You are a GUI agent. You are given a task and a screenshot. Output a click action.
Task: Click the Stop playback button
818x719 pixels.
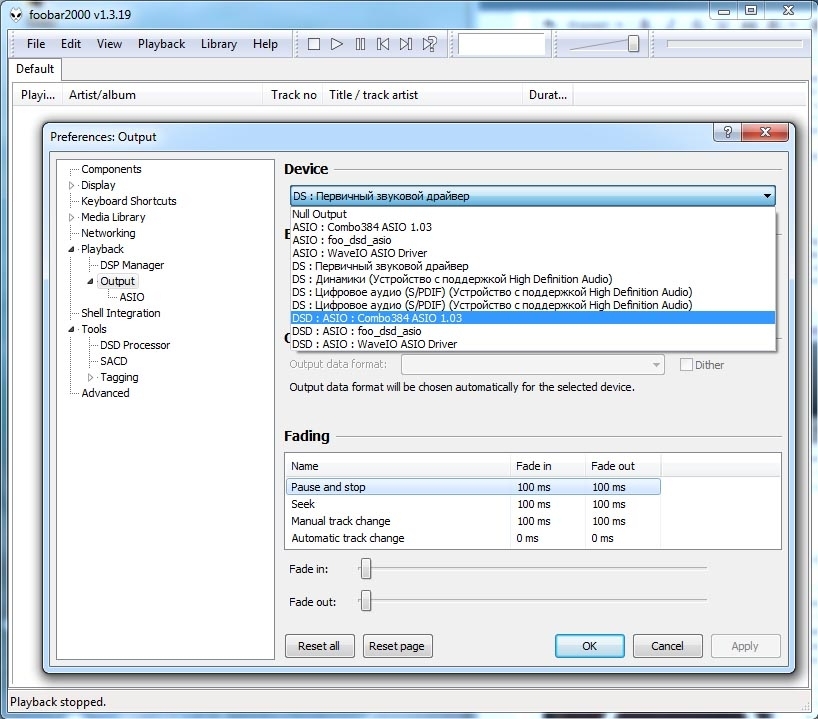(x=314, y=44)
